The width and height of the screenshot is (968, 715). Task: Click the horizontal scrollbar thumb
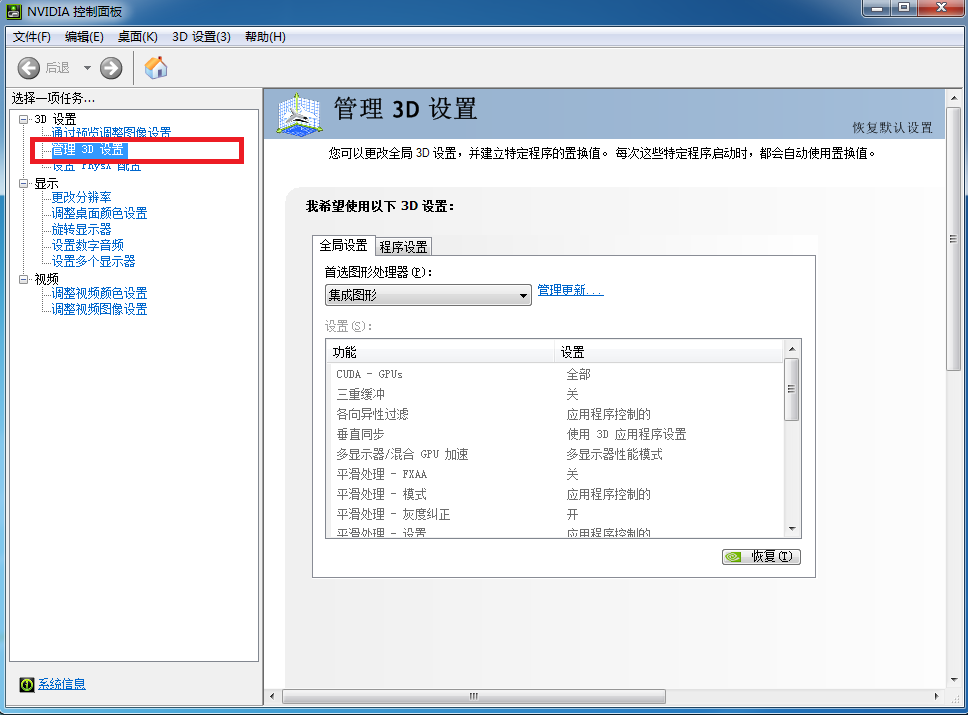coord(474,696)
